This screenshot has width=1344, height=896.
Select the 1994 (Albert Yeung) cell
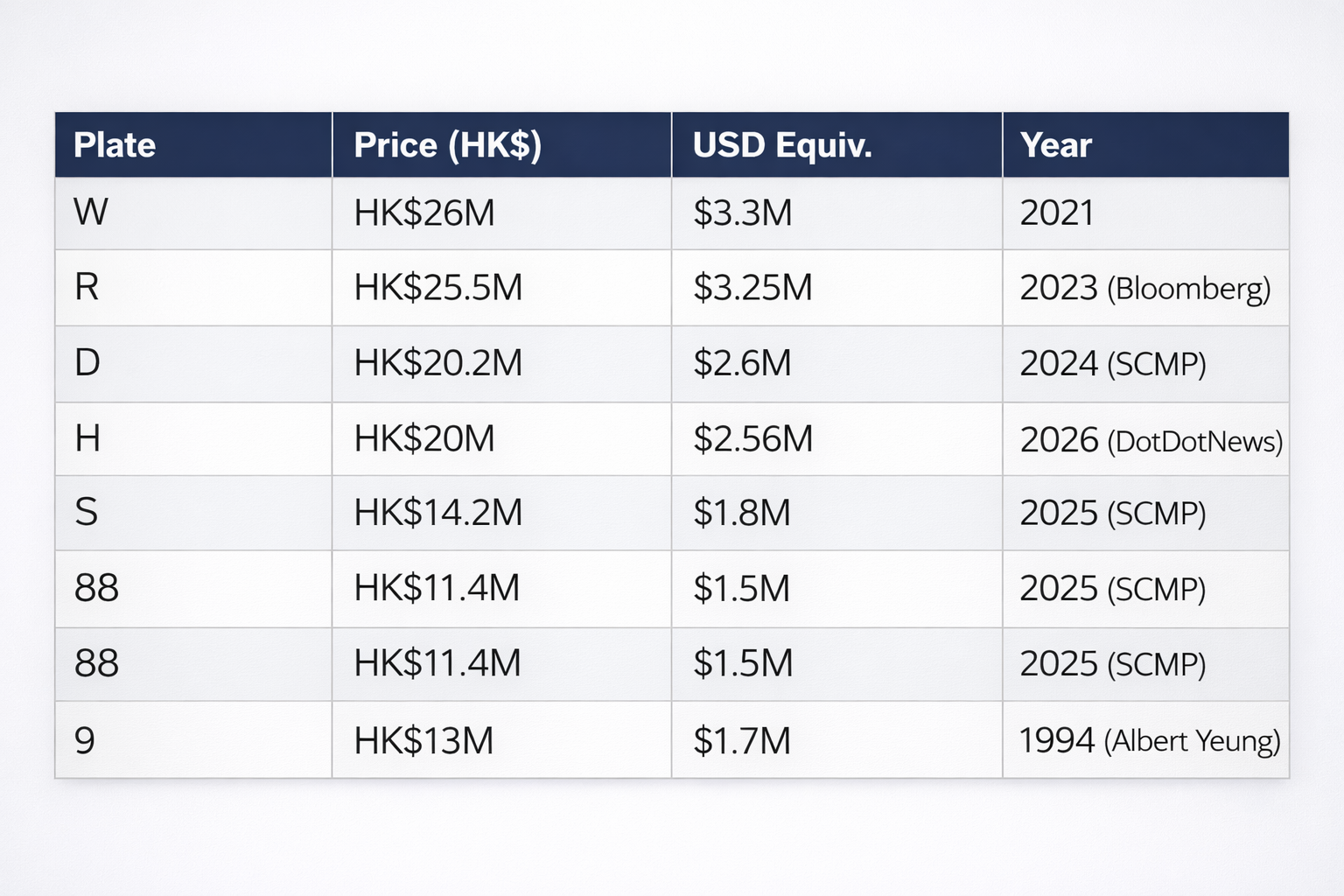point(1149,741)
